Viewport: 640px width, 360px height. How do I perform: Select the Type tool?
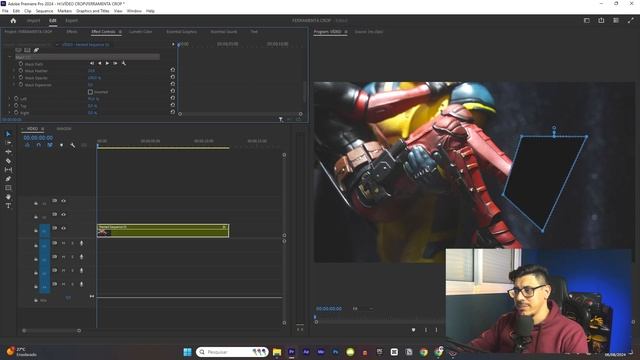pos(8,206)
